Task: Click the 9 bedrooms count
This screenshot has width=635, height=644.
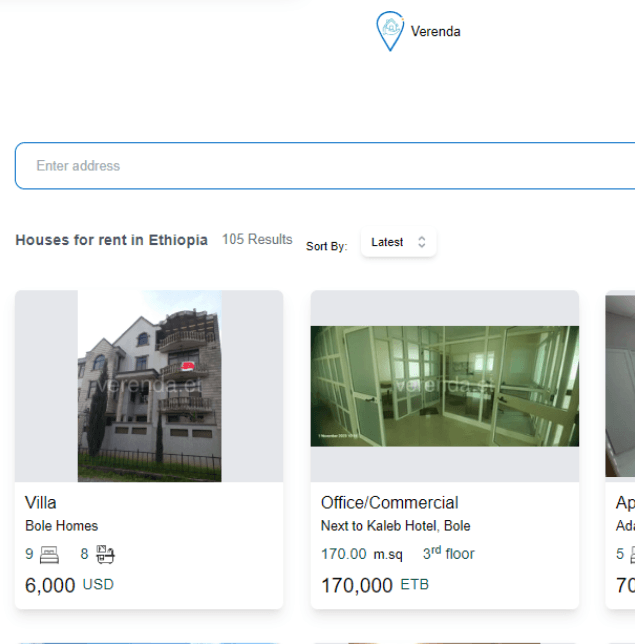Action: (x=29, y=554)
